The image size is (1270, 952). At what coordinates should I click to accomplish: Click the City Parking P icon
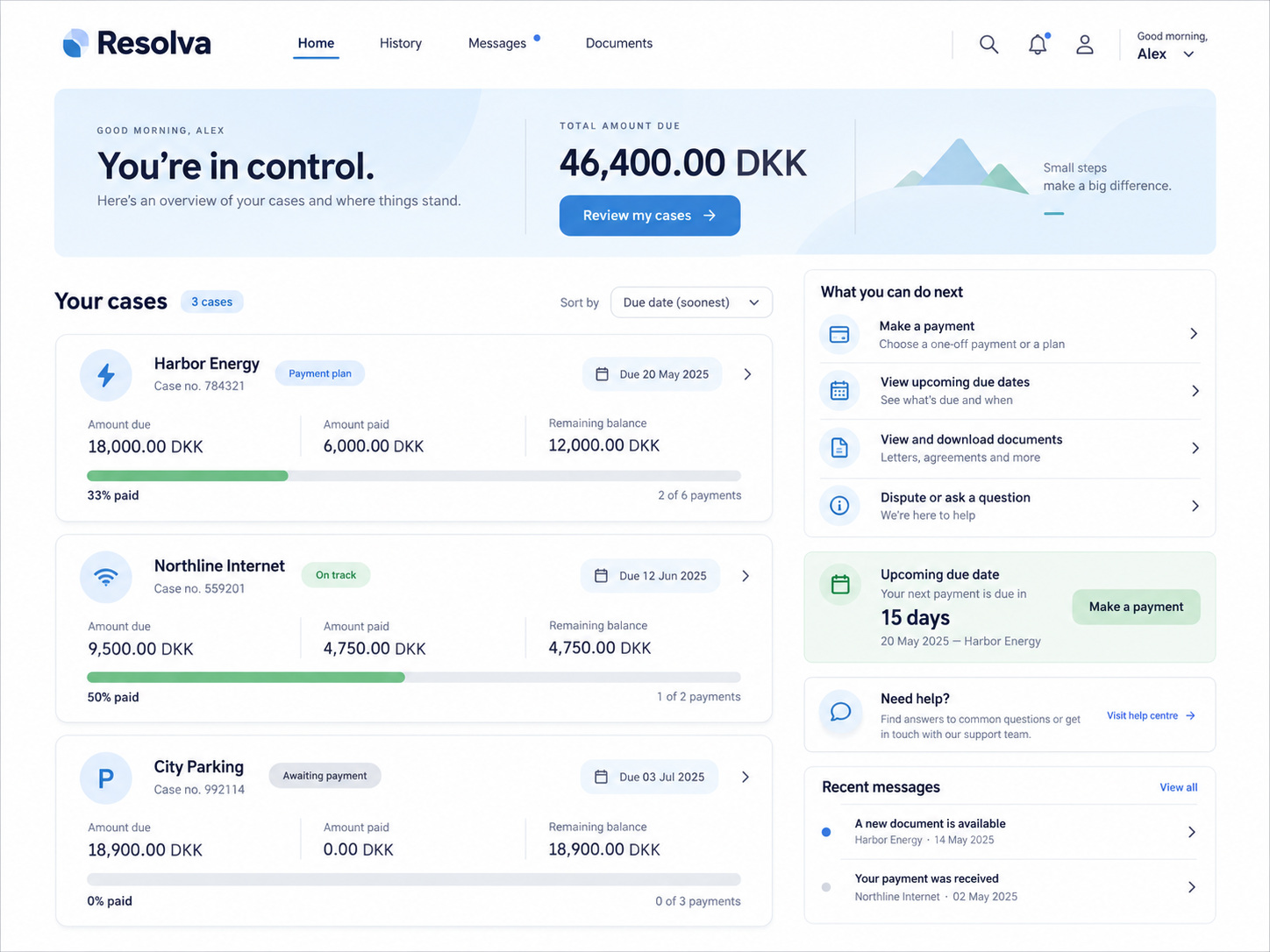pos(106,778)
